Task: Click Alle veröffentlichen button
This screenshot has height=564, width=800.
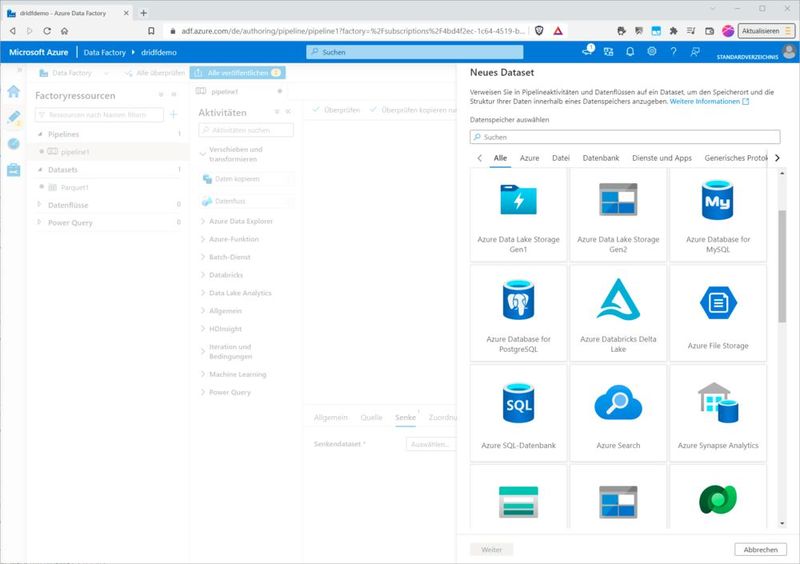Action: (x=238, y=73)
